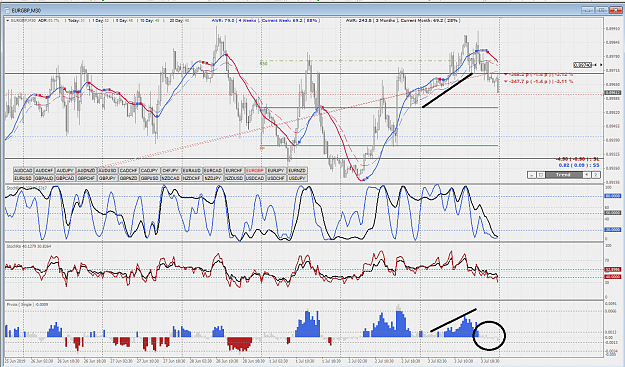Minimize the EURGBP,M30 chart window
The height and width of the screenshot is (367, 625).
(588, 10)
